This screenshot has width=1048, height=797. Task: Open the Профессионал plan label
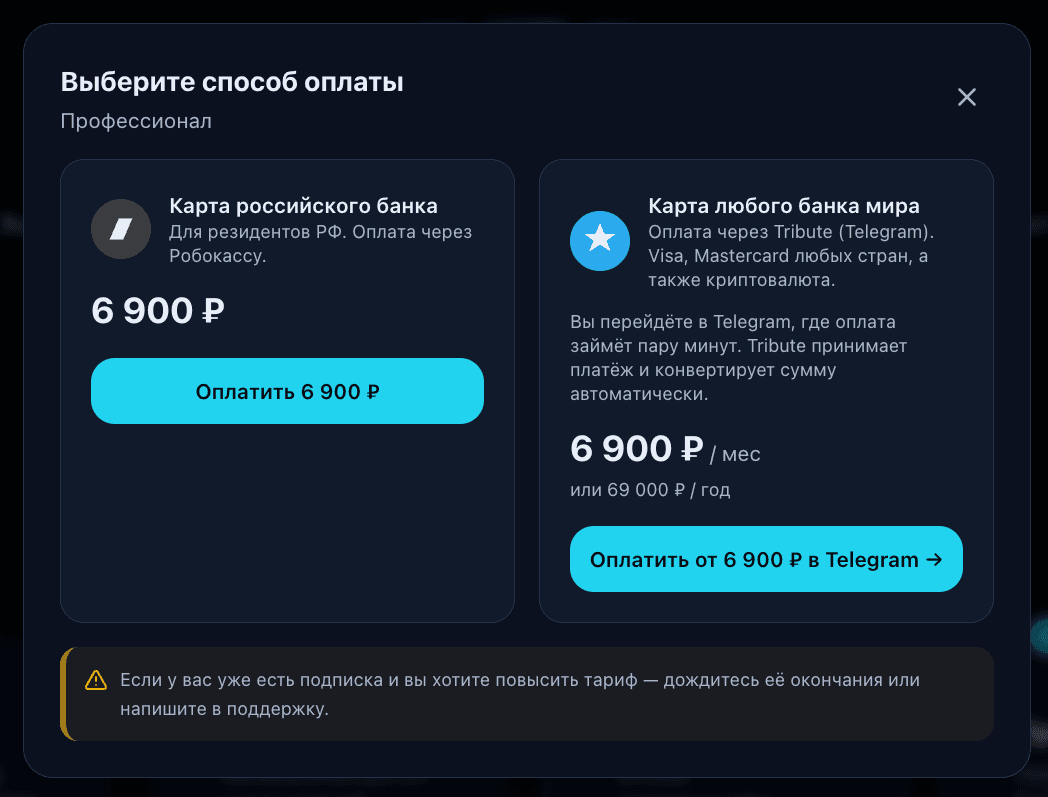pyautogui.click(x=136, y=121)
